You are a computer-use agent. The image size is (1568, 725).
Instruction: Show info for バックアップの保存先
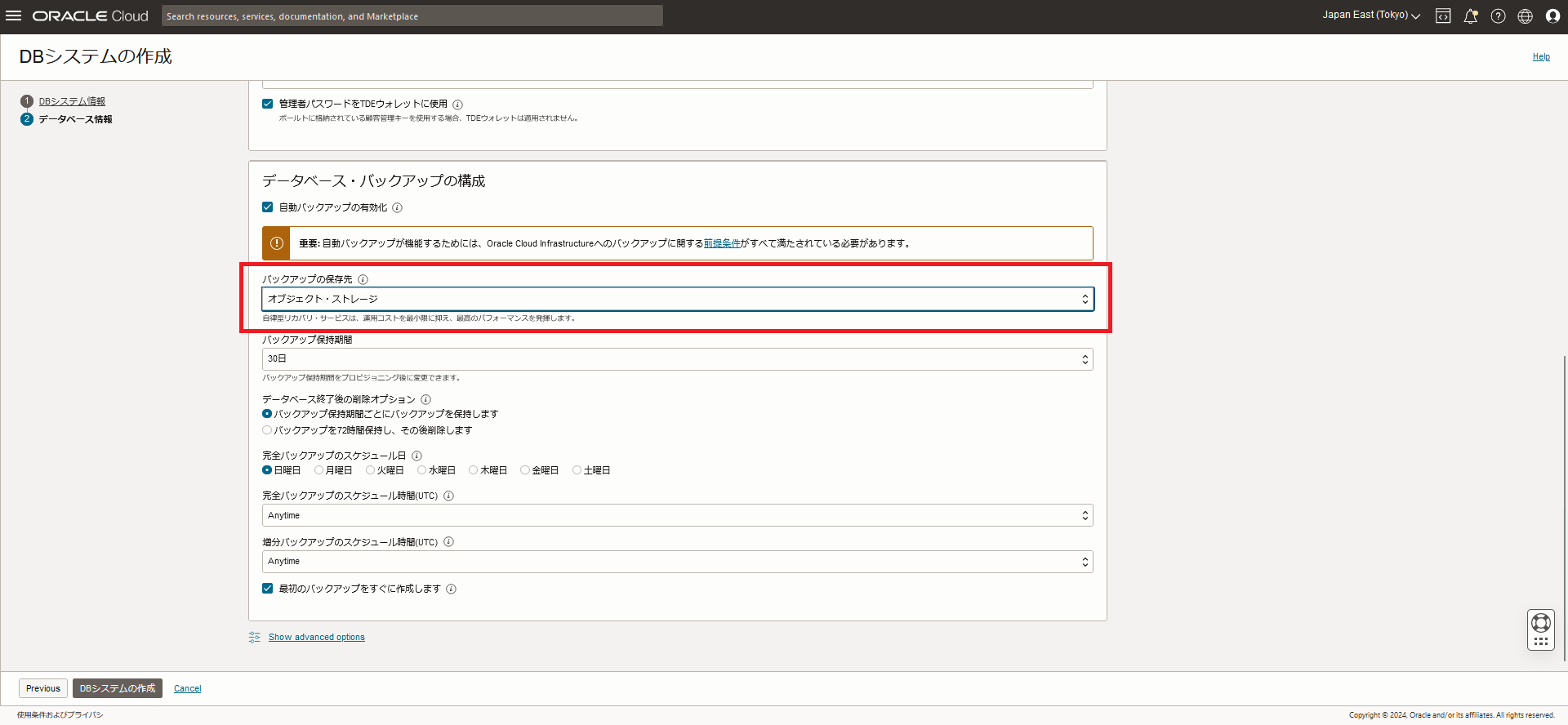pos(363,279)
